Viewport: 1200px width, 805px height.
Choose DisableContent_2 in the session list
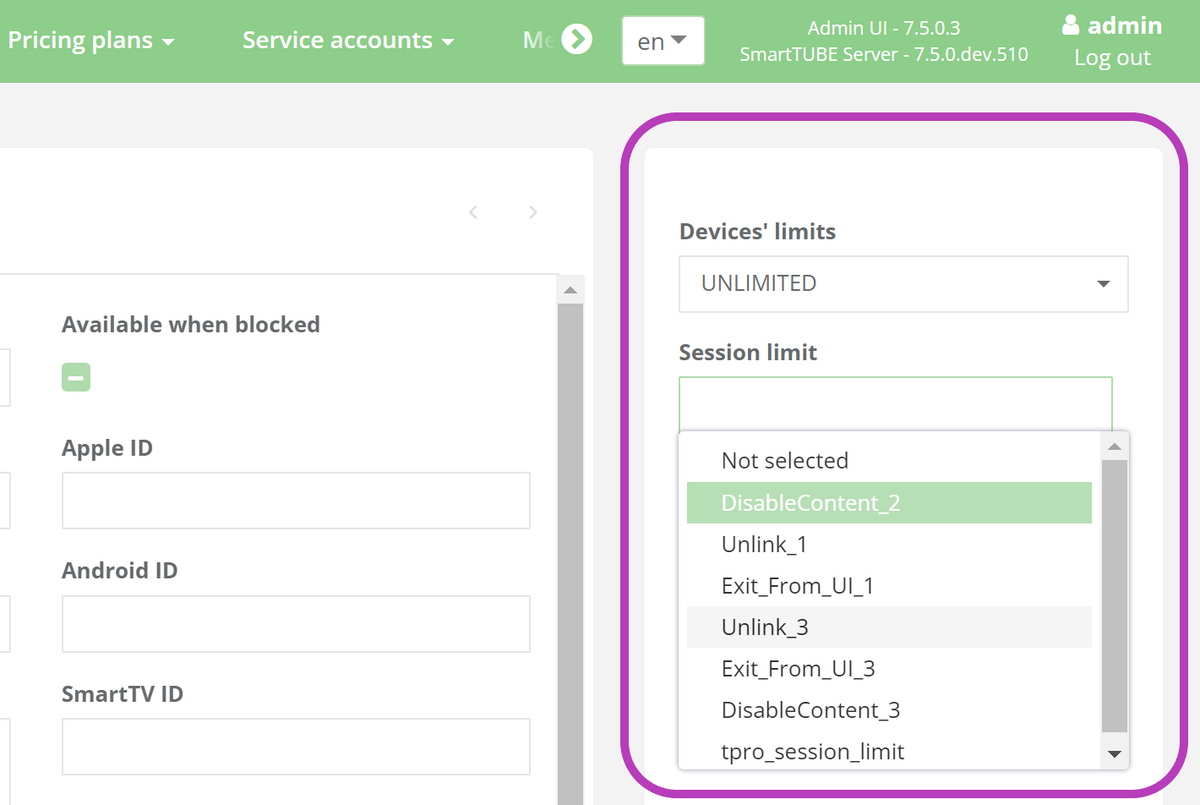point(889,503)
